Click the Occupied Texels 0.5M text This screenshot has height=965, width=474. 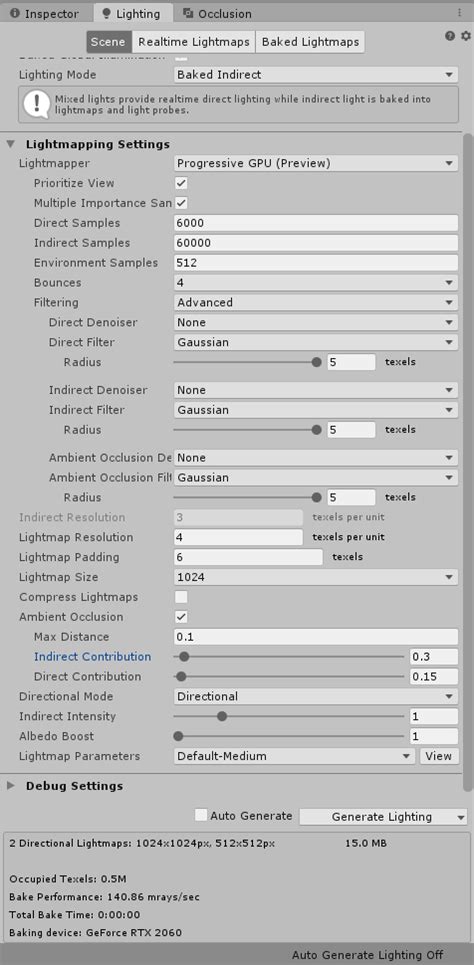coord(68,879)
